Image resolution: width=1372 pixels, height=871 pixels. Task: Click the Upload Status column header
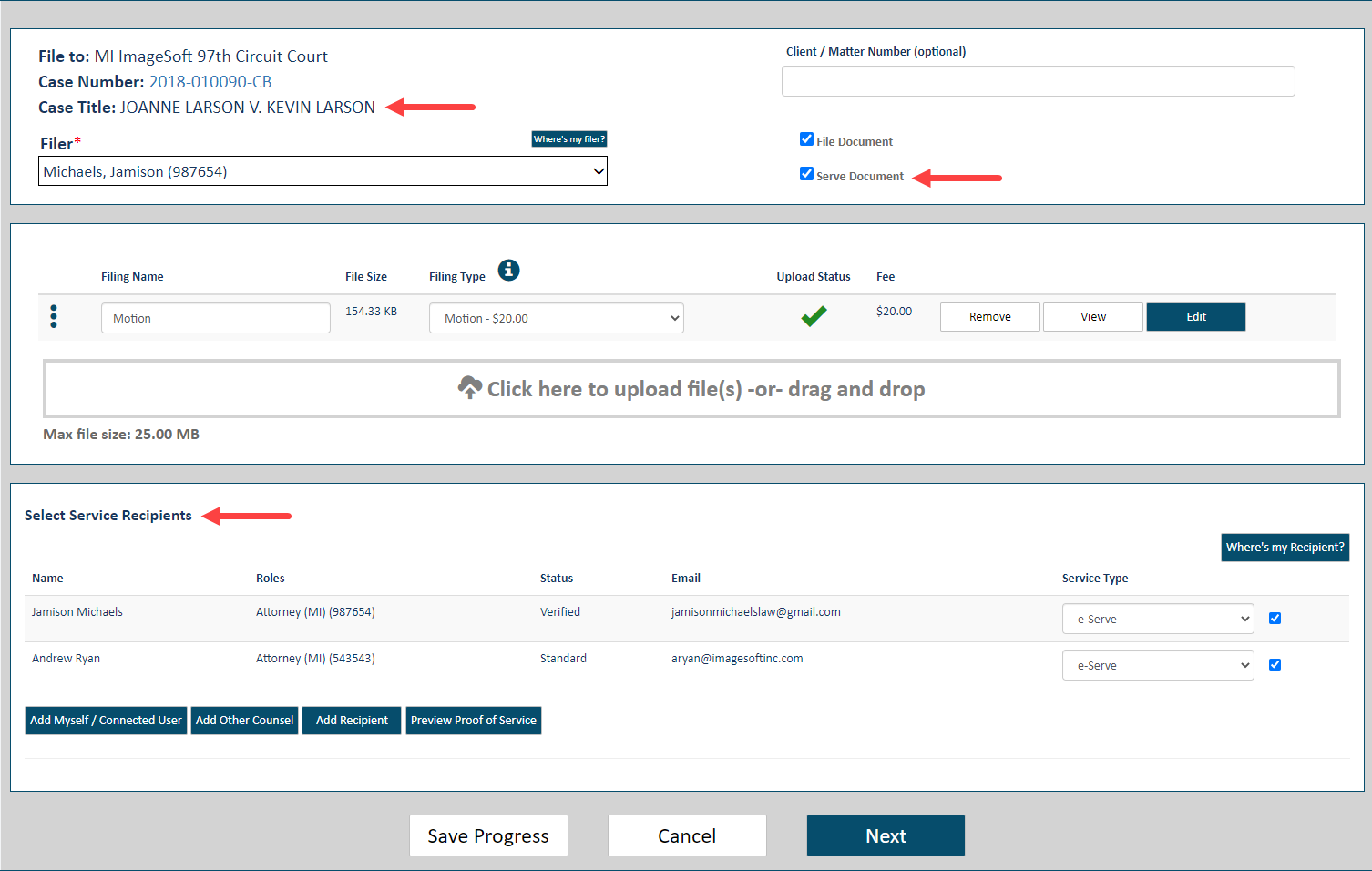814,277
